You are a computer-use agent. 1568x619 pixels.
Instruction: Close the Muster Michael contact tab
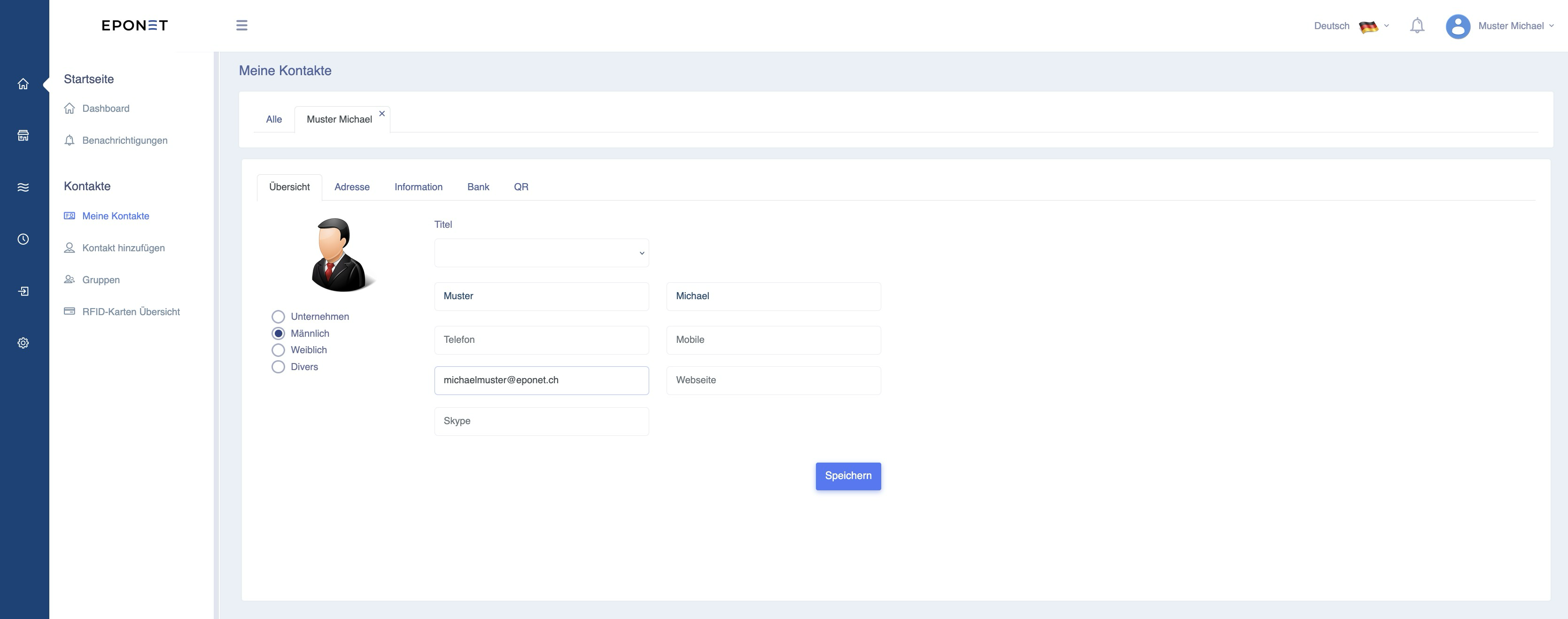coord(382,114)
